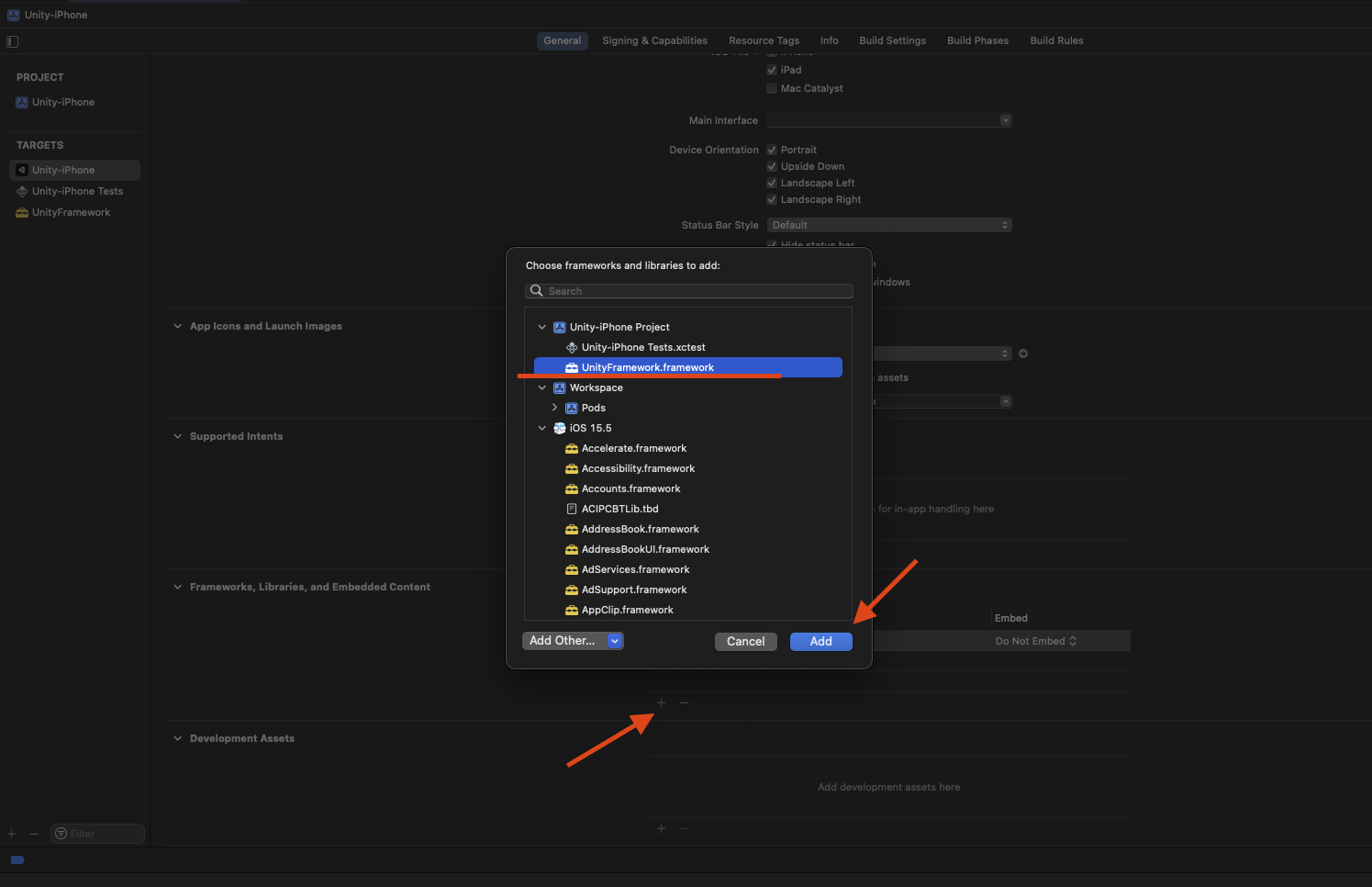Select the Unity-iPhone target

pos(74,170)
